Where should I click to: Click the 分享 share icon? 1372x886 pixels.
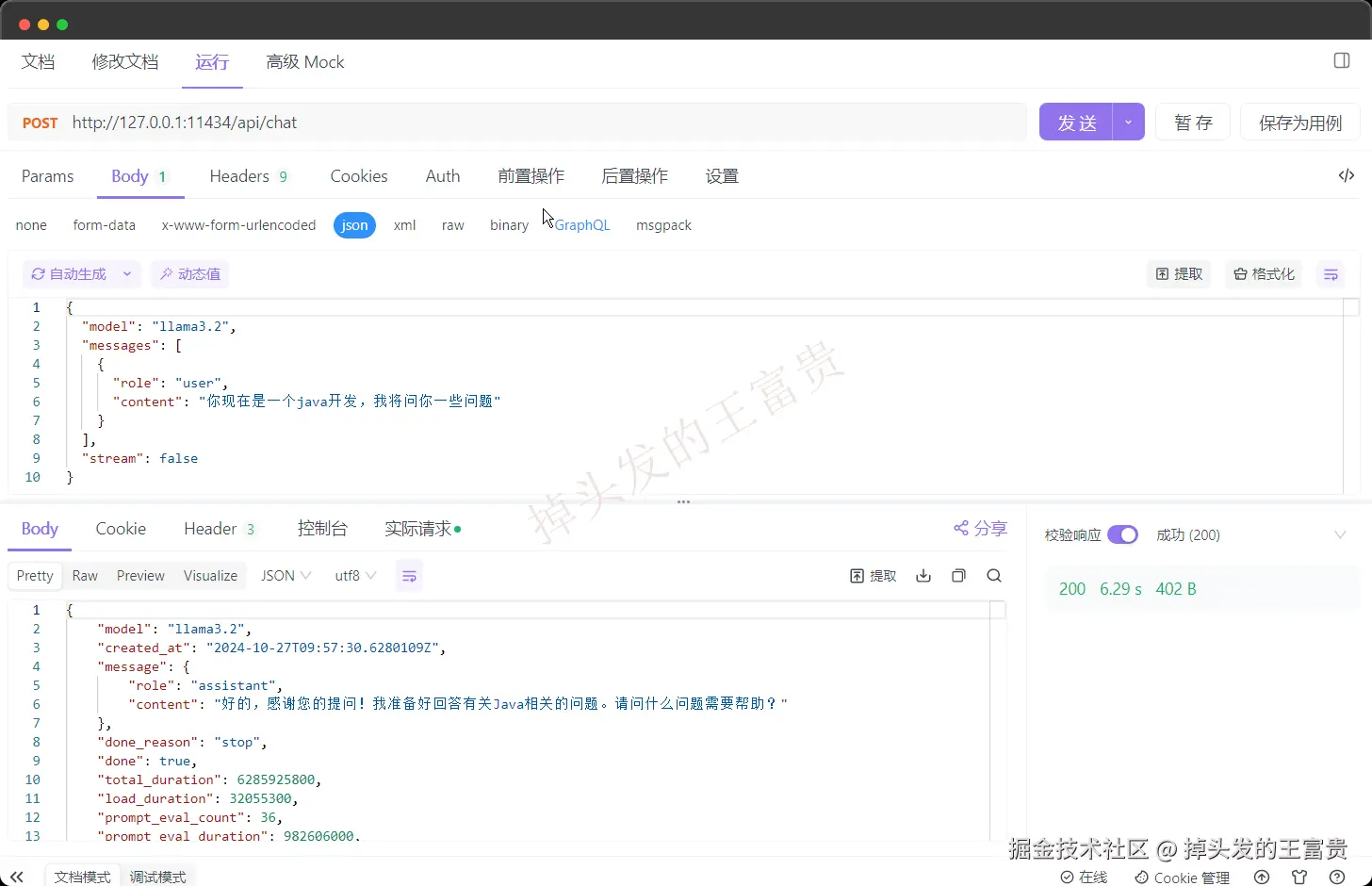point(980,529)
